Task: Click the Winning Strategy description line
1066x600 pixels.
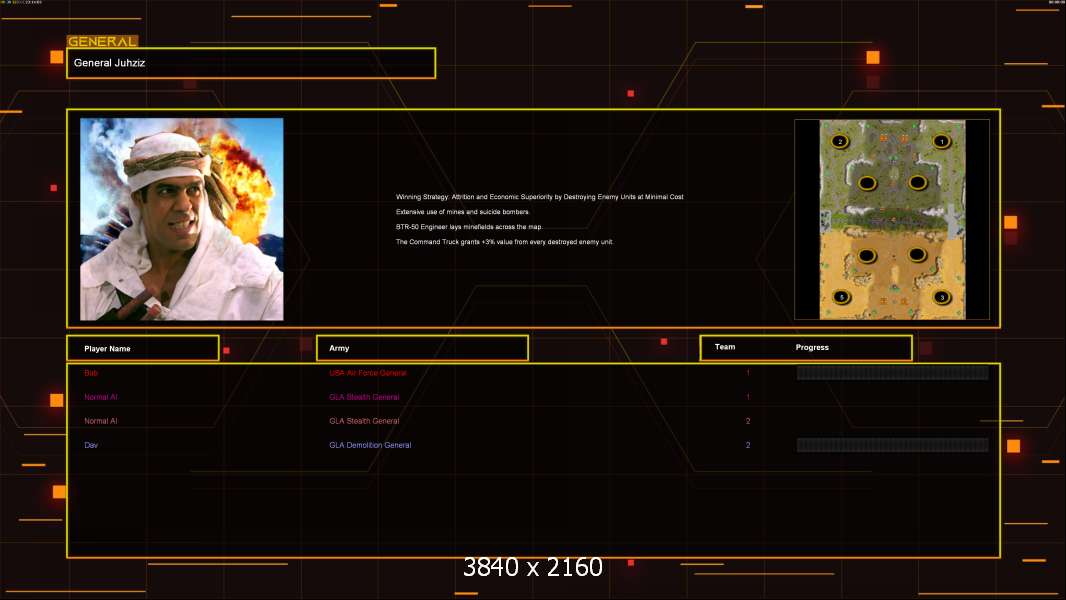Action: point(540,197)
